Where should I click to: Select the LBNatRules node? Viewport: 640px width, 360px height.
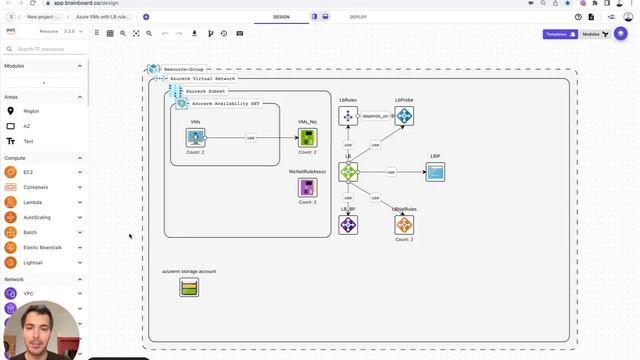tap(404, 225)
